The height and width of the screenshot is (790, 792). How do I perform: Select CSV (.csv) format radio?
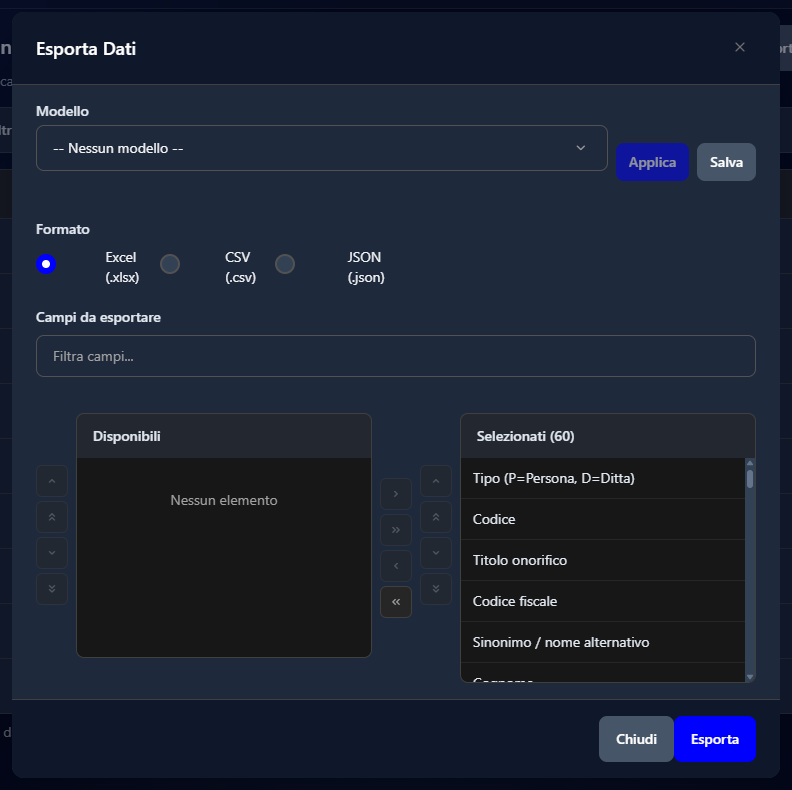(x=170, y=264)
